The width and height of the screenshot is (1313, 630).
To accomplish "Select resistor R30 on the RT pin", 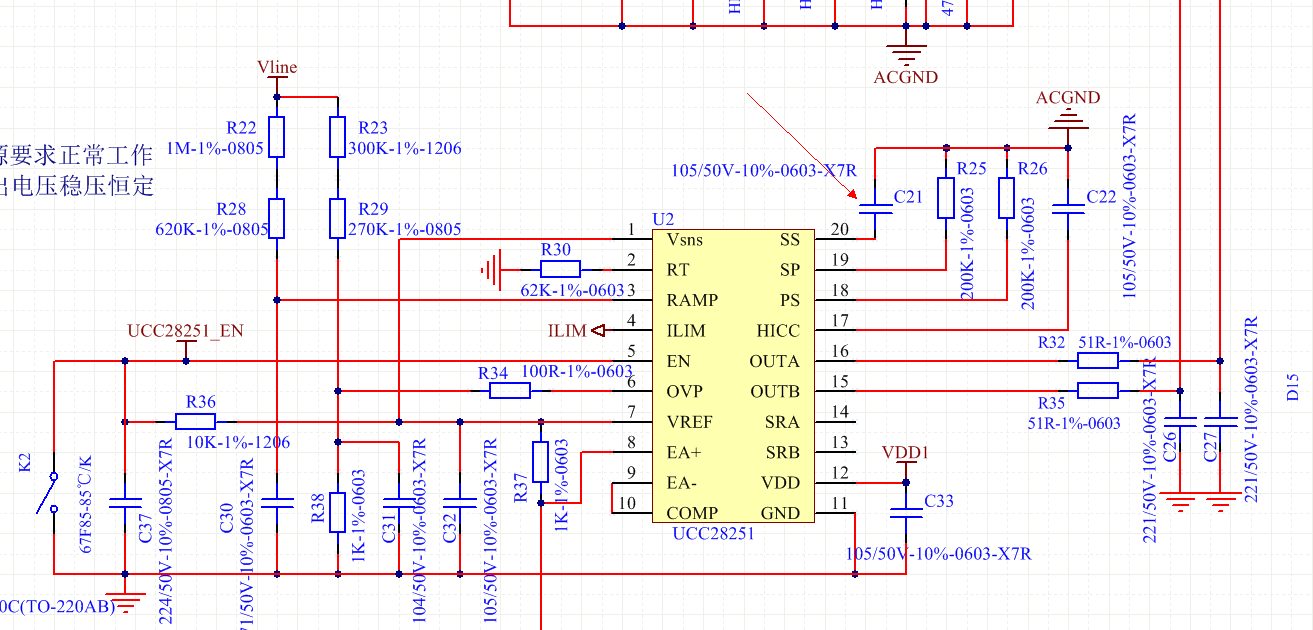I will [x=560, y=269].
